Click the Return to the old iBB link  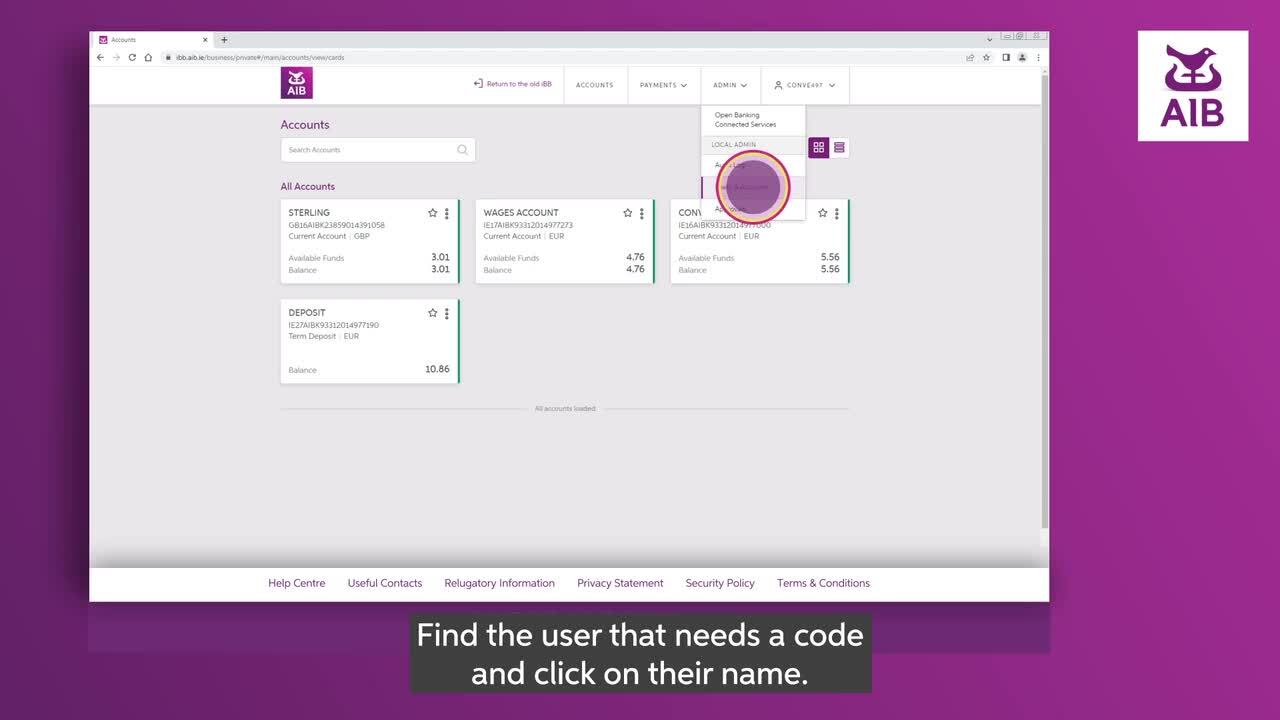[512, 84]
